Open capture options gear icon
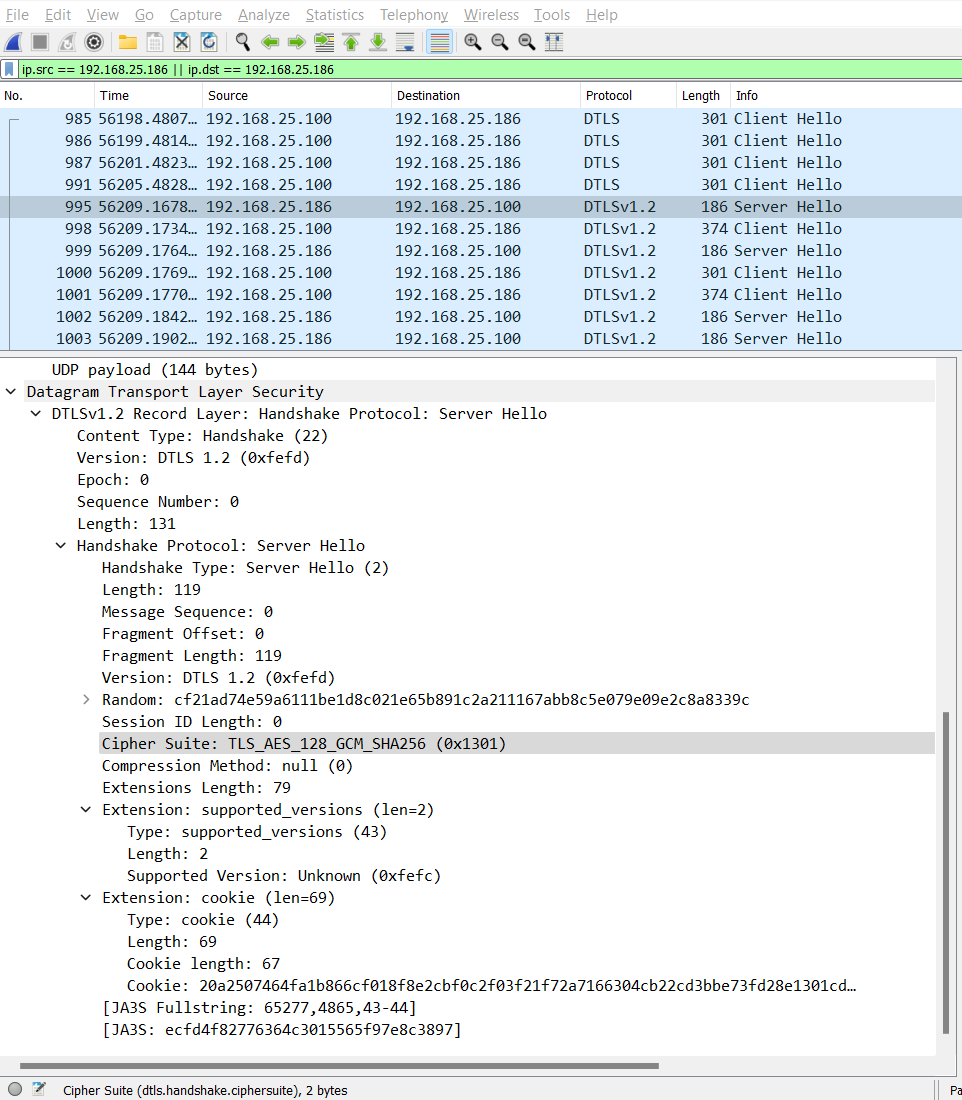This screenshot has height=1100, width=962. 93,42
